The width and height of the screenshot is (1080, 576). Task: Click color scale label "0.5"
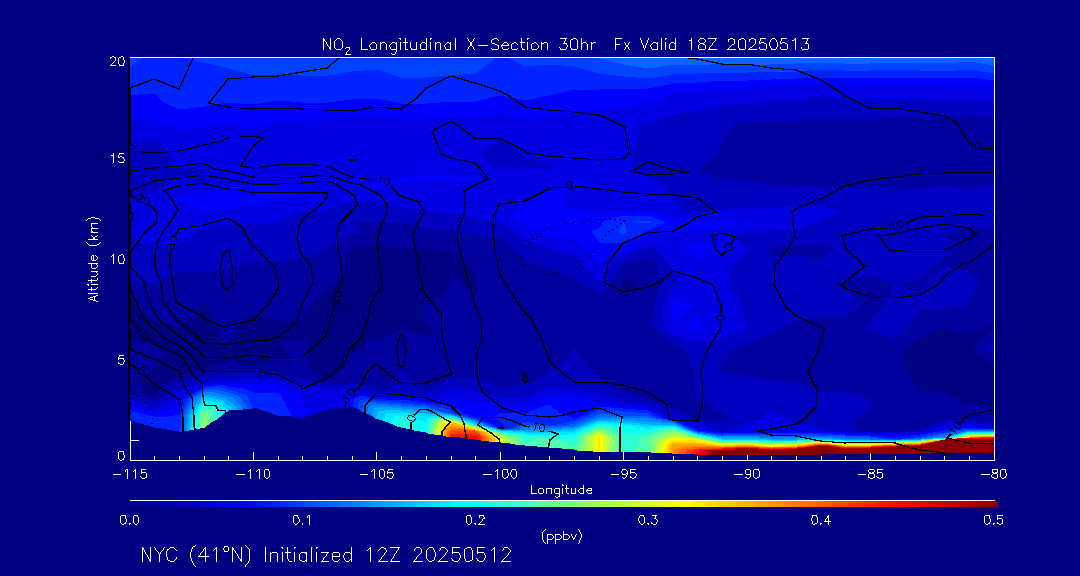[x=993, y=521]
